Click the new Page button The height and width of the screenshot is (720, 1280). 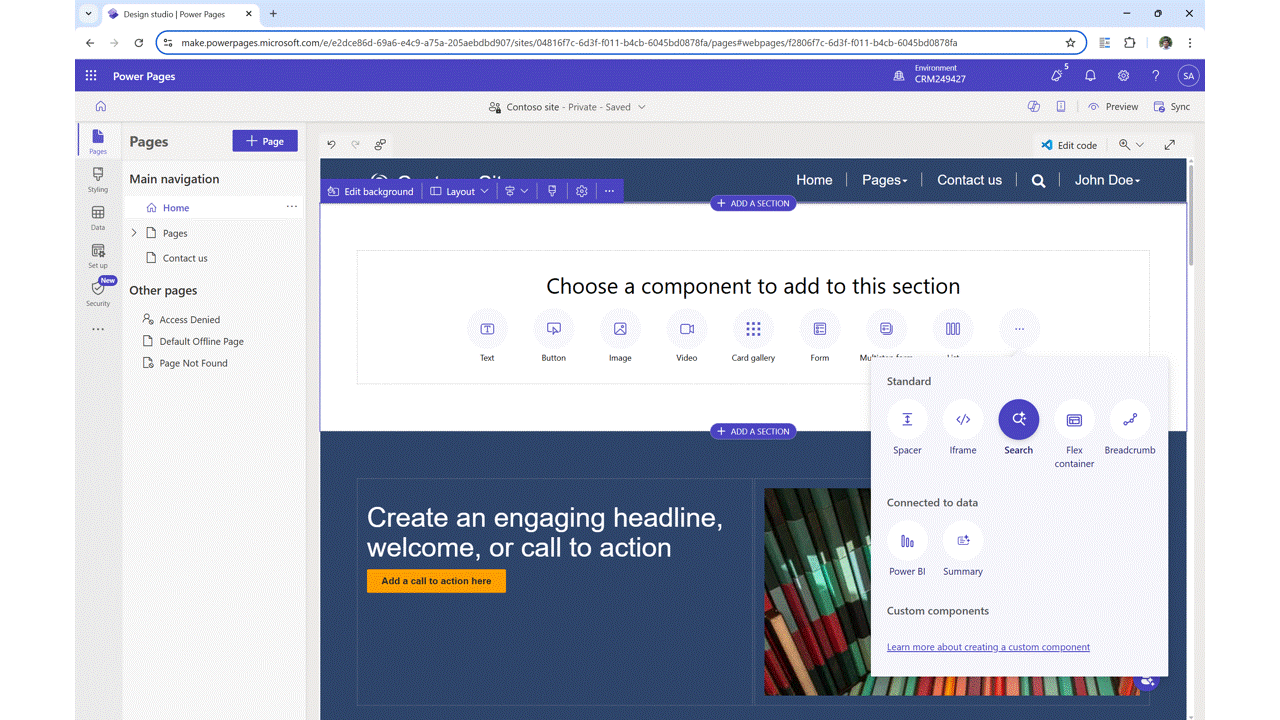click(x=265, y=141)
